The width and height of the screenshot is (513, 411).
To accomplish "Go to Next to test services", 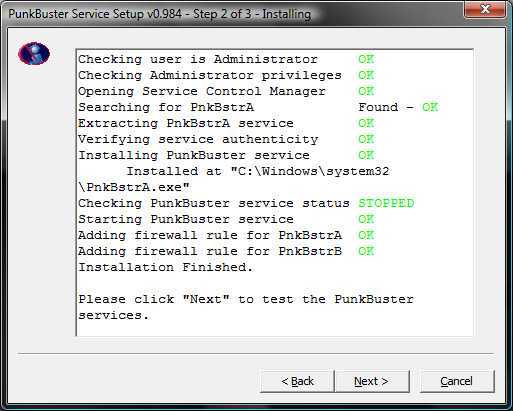I will coord(372,381).
